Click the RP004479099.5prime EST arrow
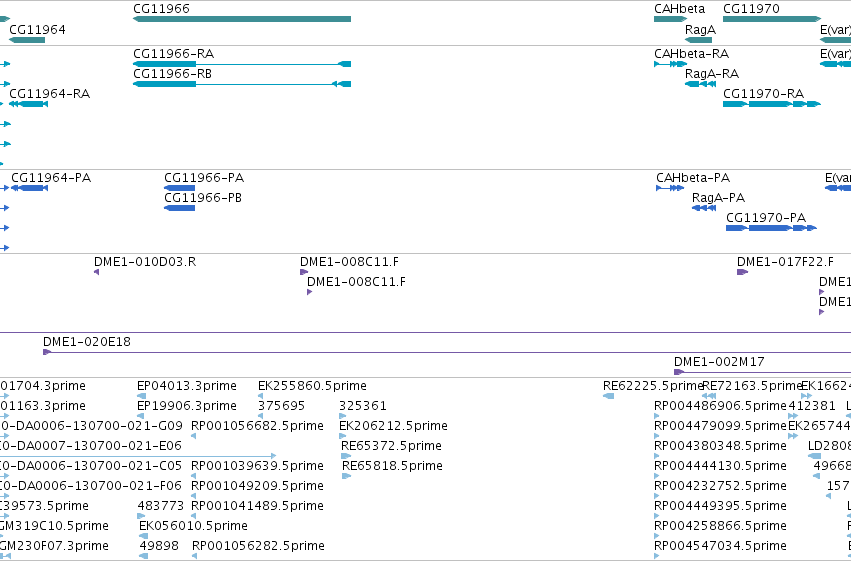The image size is (851, 561). coord(657,436)
